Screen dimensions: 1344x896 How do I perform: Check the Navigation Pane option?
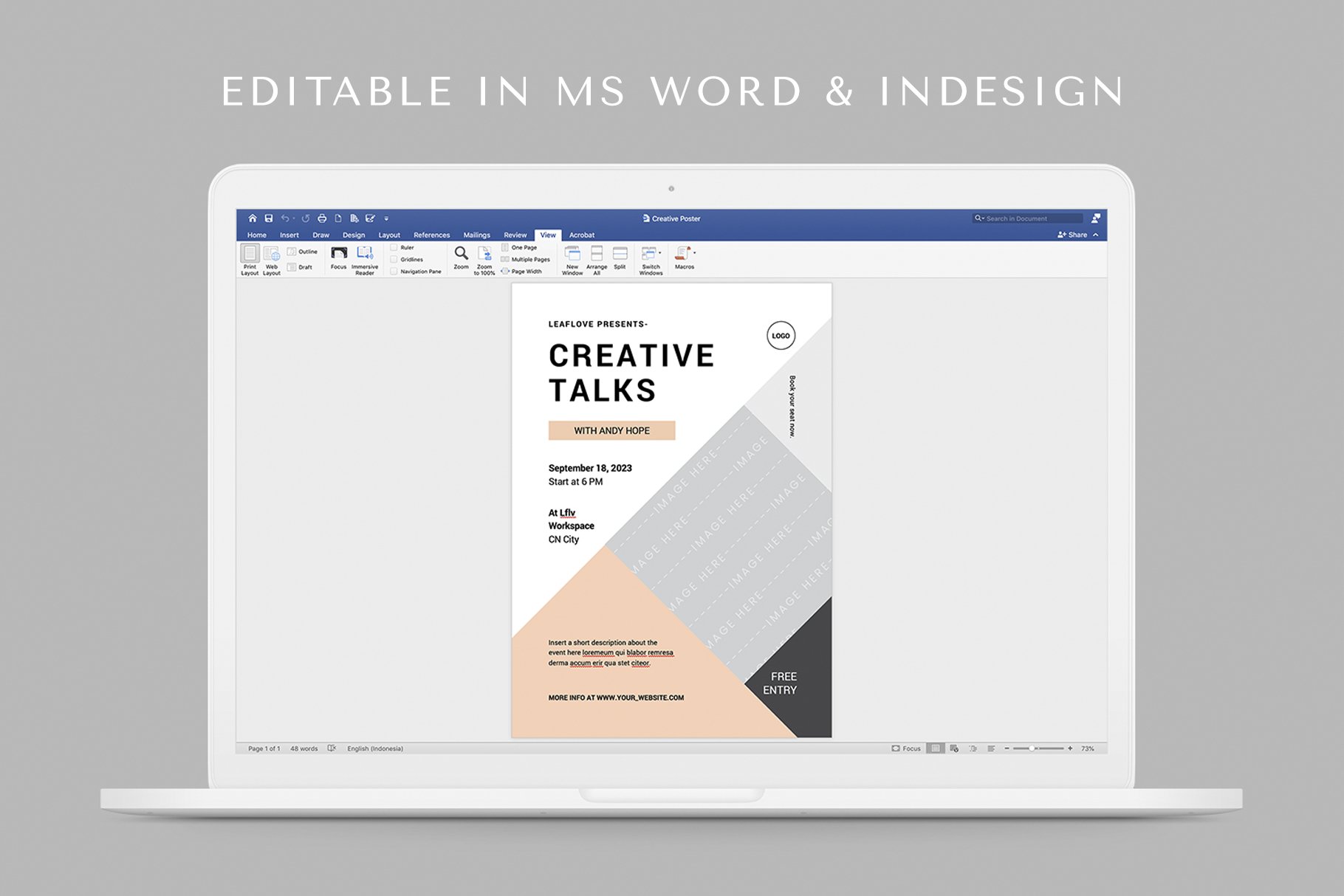394,272
